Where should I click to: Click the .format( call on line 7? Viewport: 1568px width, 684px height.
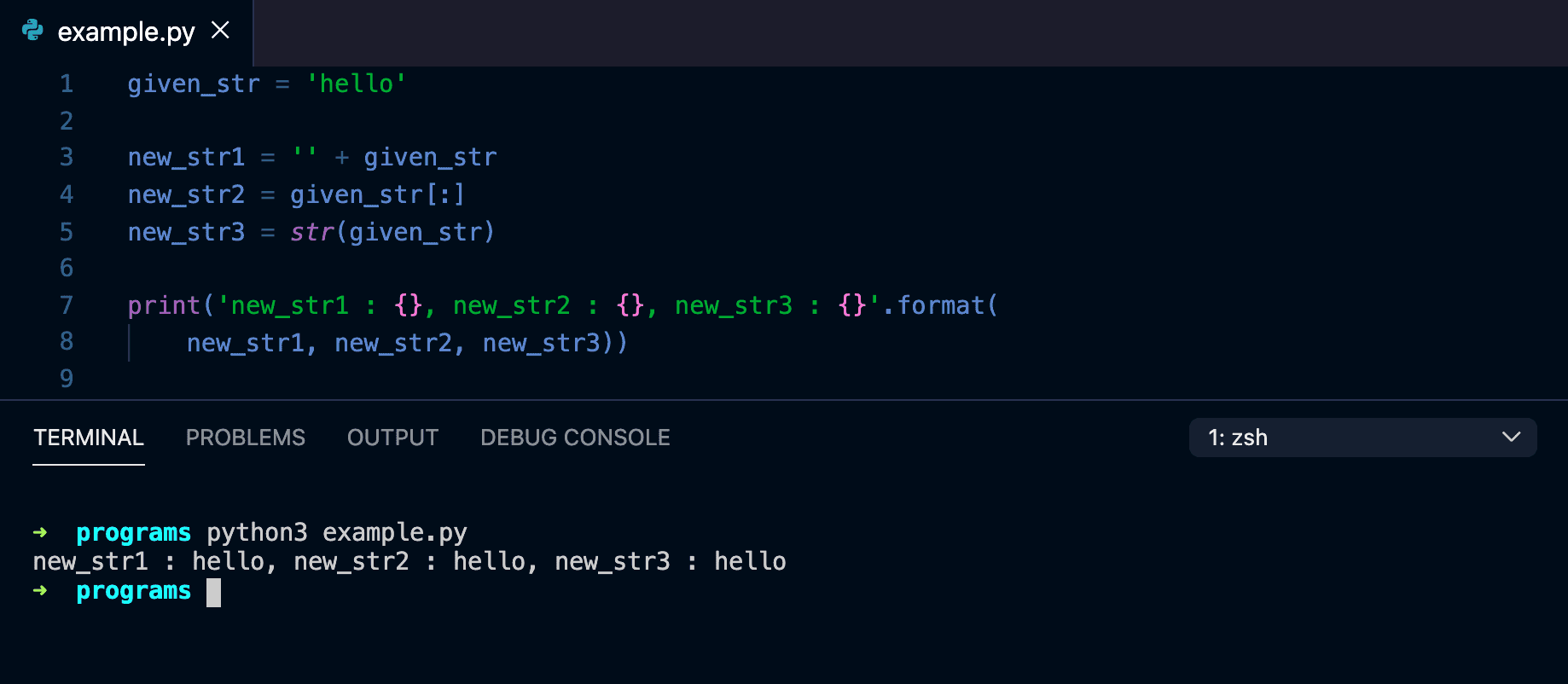[x=941, y=305]
